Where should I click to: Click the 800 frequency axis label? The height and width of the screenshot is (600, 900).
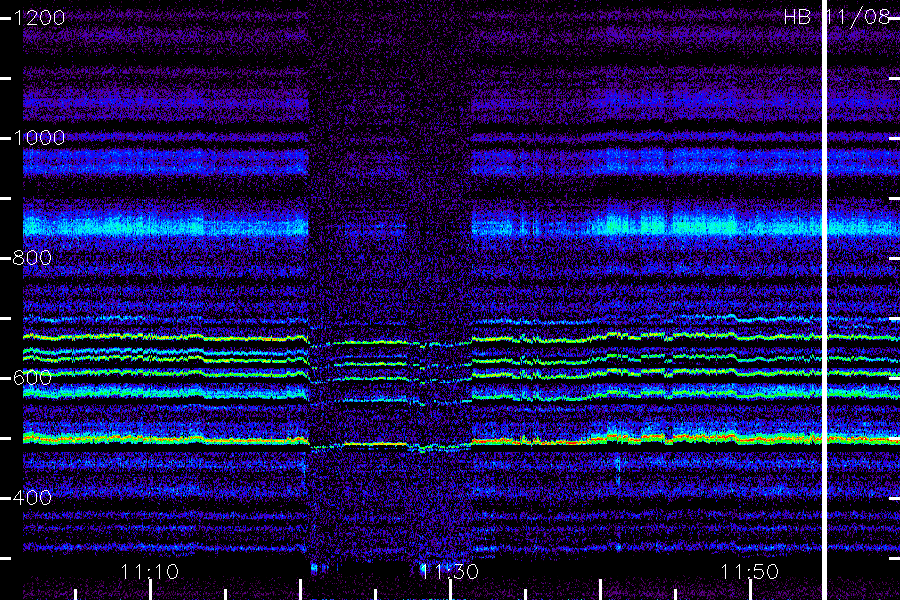pyautogui.click(x=32, y=257)
